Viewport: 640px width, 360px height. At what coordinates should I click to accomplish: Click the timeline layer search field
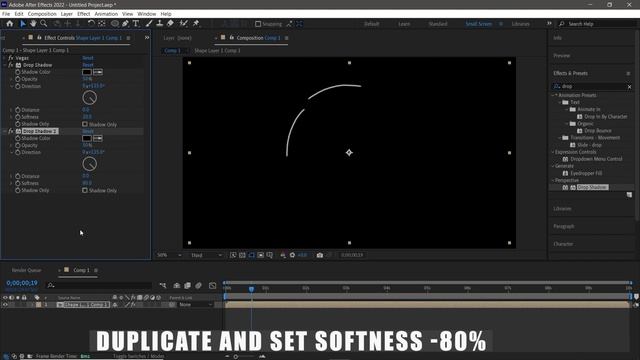pyautogui.click(x=98, y=285)
